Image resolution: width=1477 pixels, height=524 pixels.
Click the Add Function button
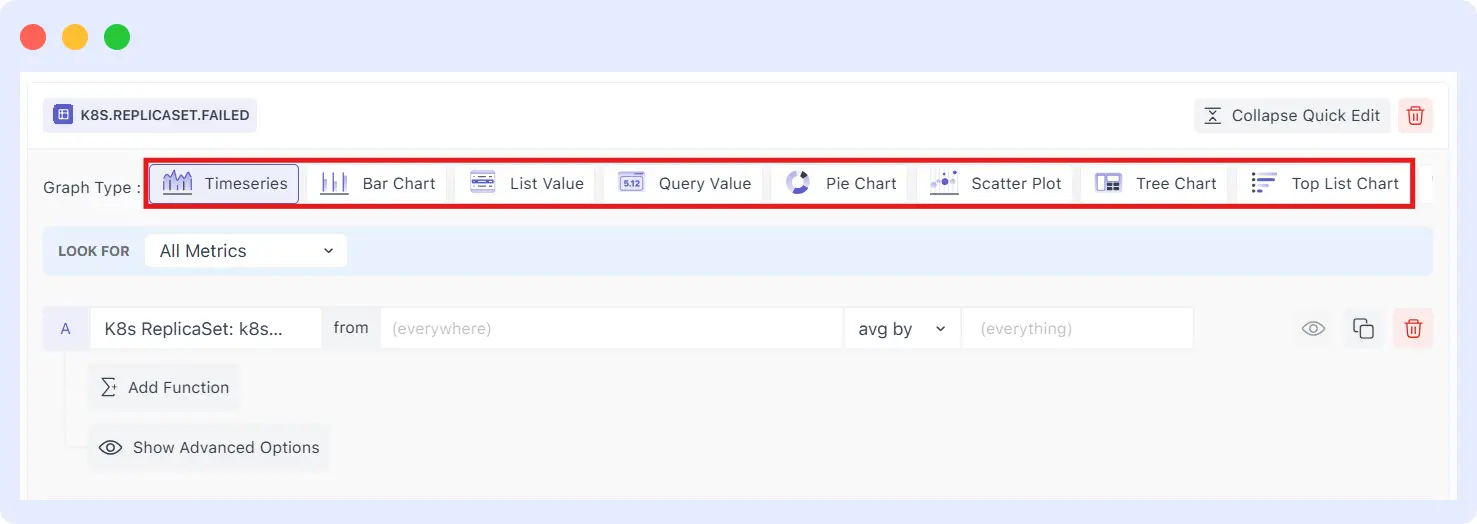tap(165, 388)
